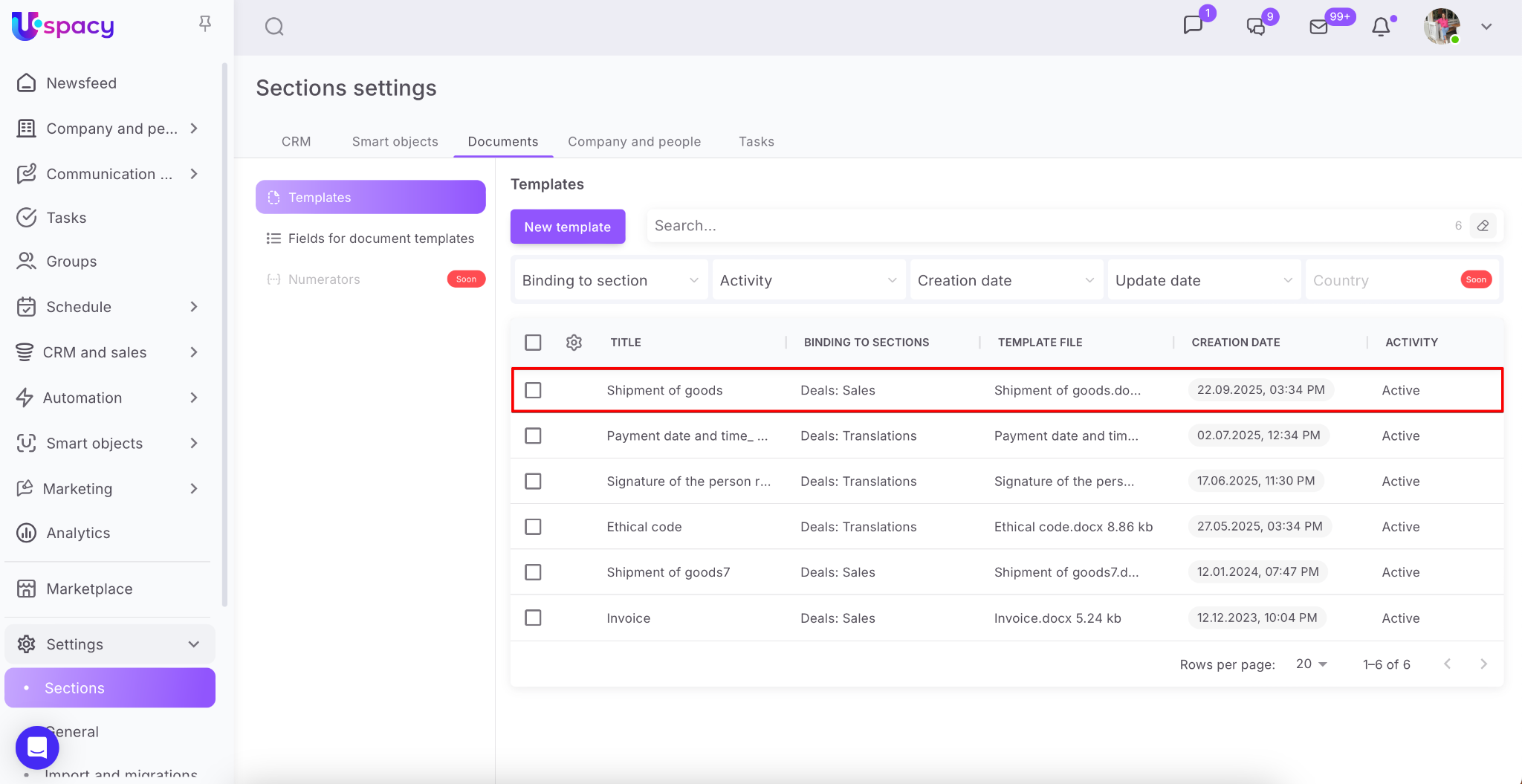Image resolution: width=1522 pixels, height=784 pixels.
Task: Pin the sidebar with the pin icon
Action: [205, 24]
